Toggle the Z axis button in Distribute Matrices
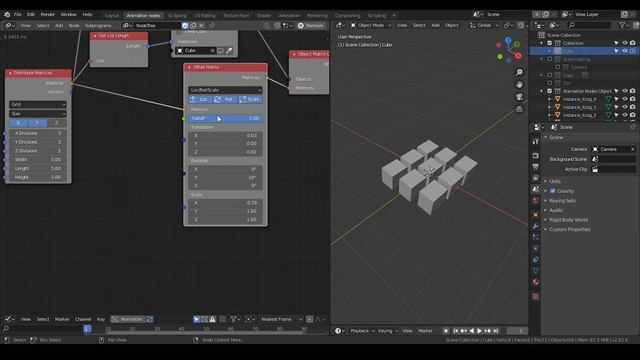Screen dimensions: 640x360 tap(57, 123)
